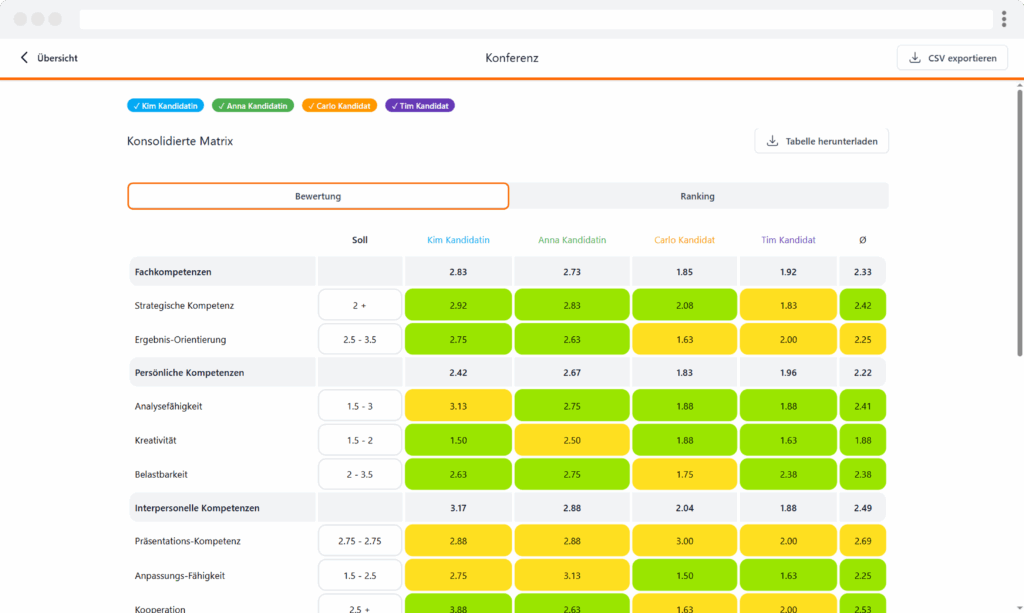This screenshot has height=613, width=1024.
Task: Click the Interpersonelle Kompetenzen section row
Action: (x=222, y=508)
